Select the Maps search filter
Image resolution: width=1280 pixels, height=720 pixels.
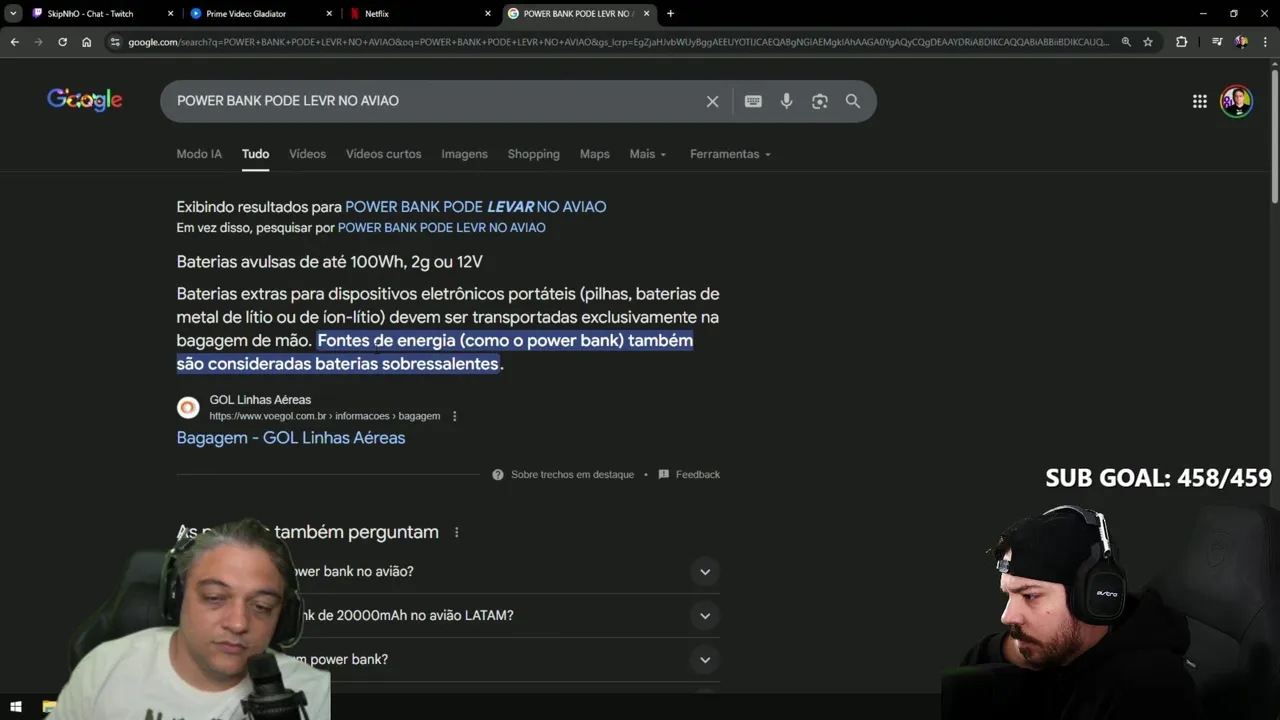point(594,154)
